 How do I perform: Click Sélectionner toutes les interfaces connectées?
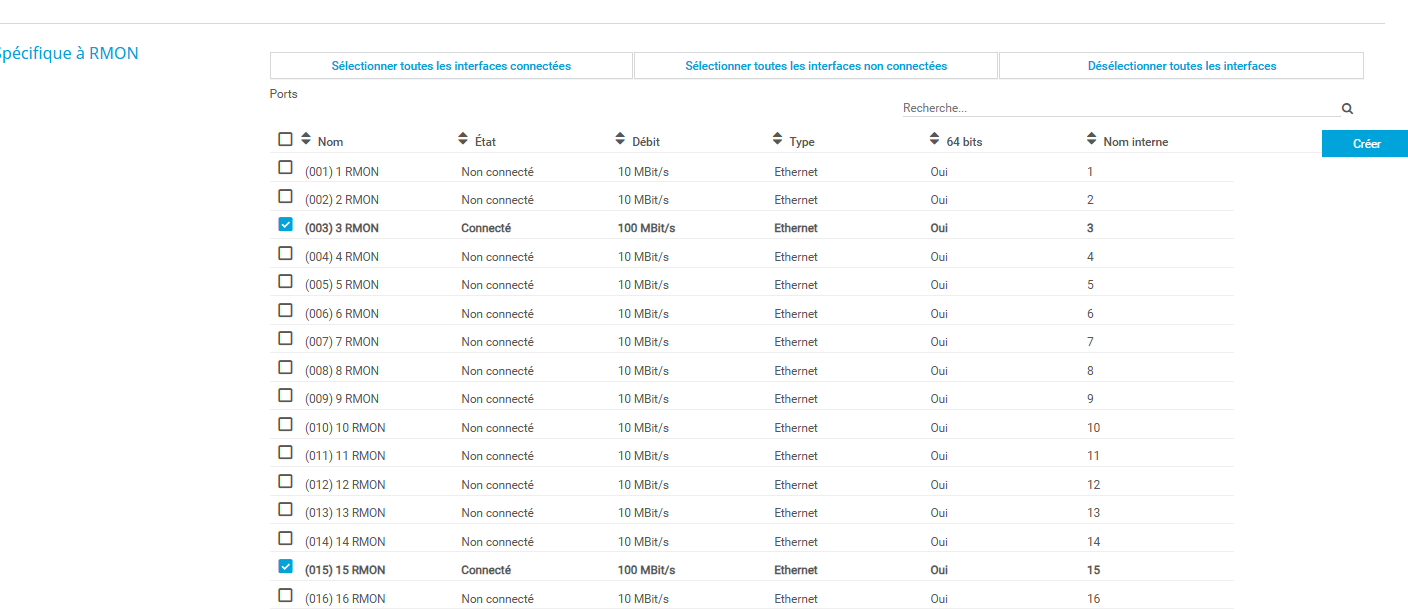coord(451,66)
